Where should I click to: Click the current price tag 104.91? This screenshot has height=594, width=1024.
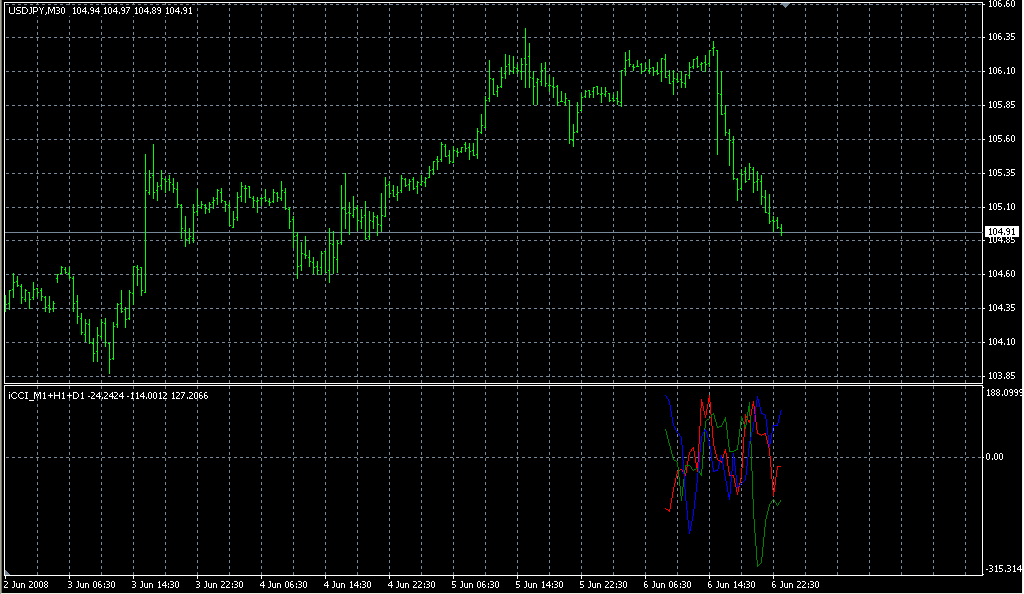[1002, 232]
